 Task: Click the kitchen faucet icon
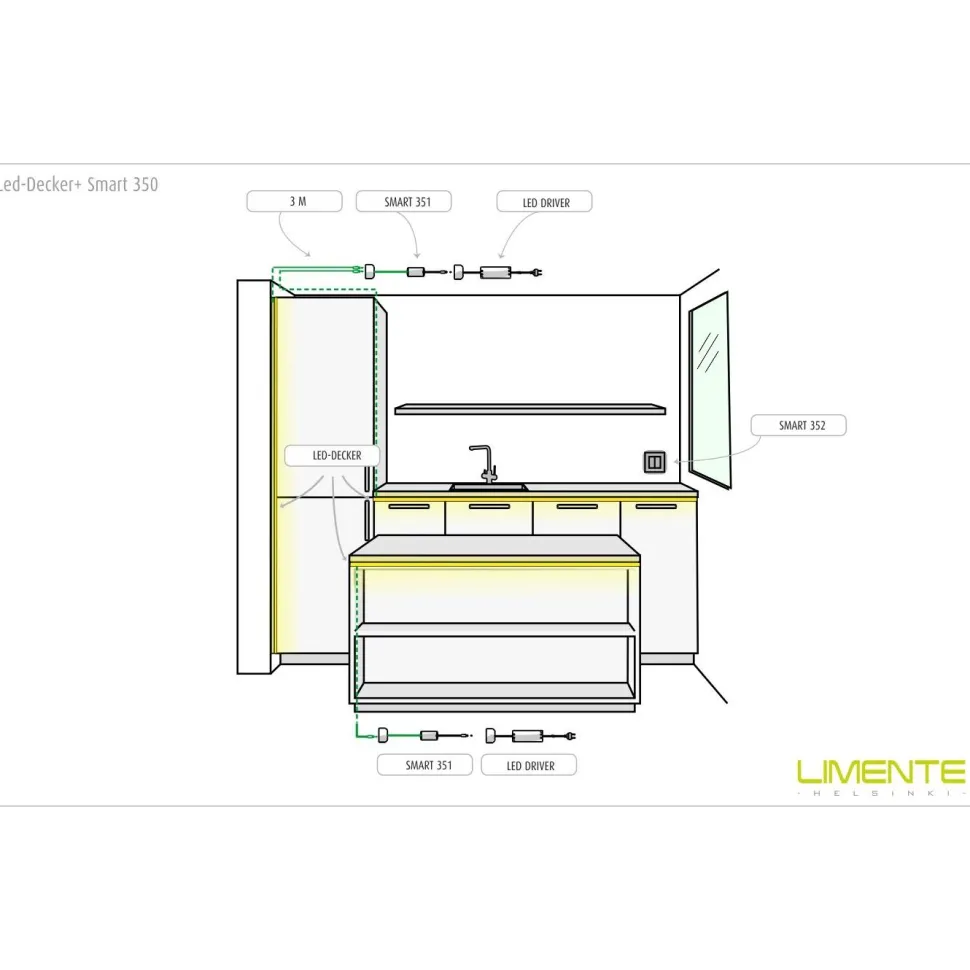pos(484,463)
